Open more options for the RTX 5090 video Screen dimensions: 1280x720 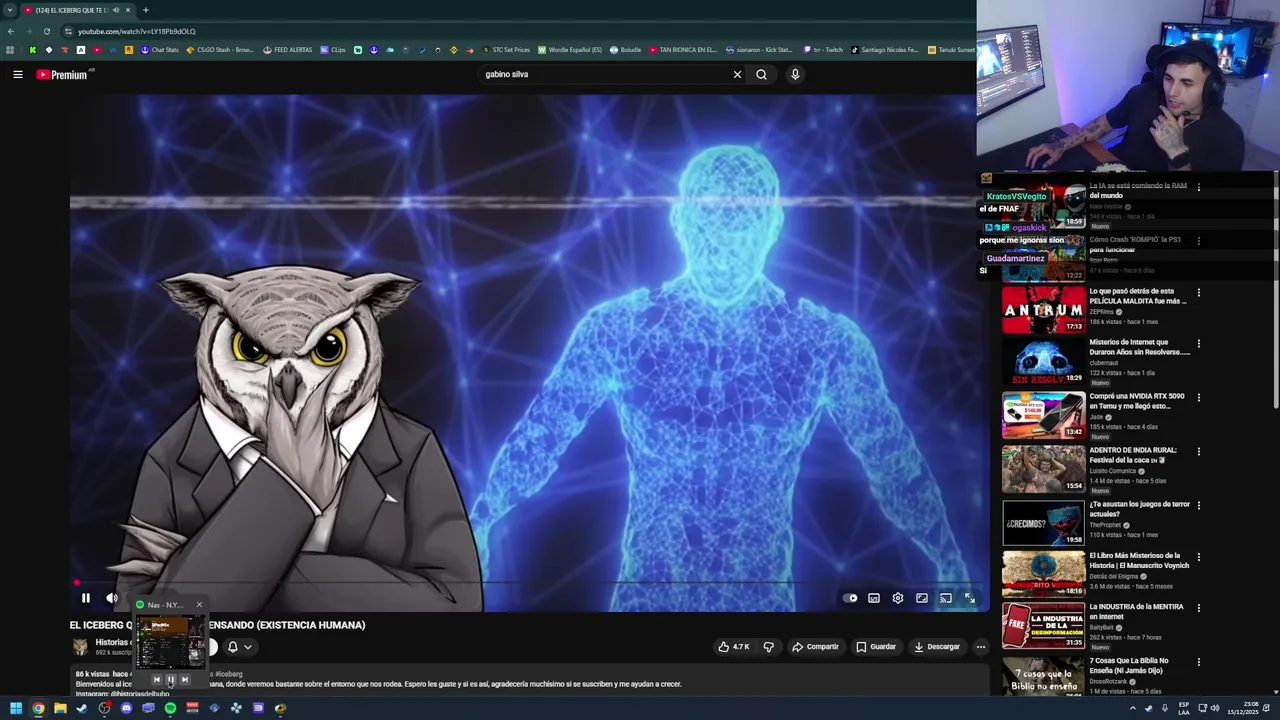1199,398
